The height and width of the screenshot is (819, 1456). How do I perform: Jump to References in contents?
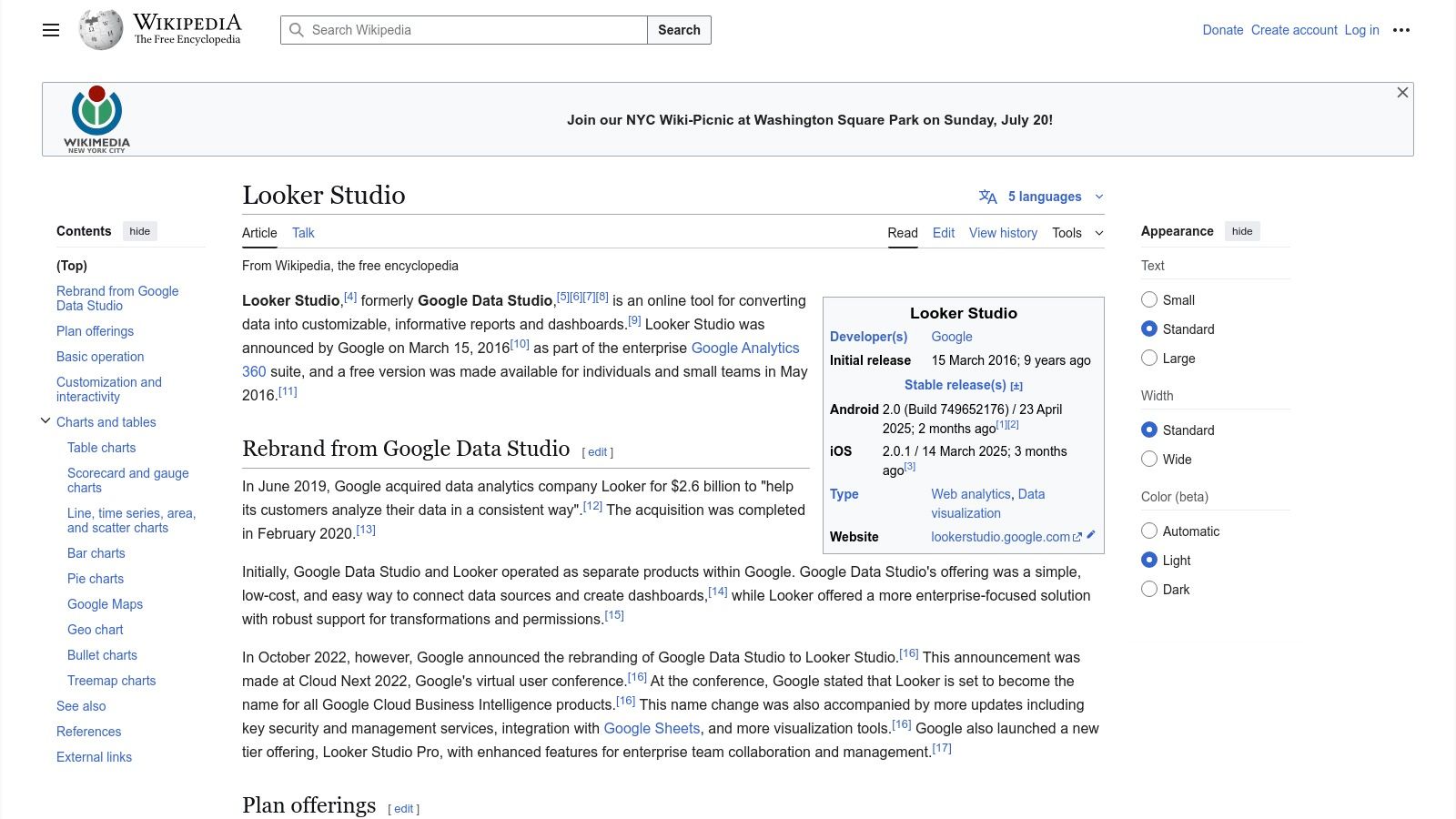(x=88, y=732)
